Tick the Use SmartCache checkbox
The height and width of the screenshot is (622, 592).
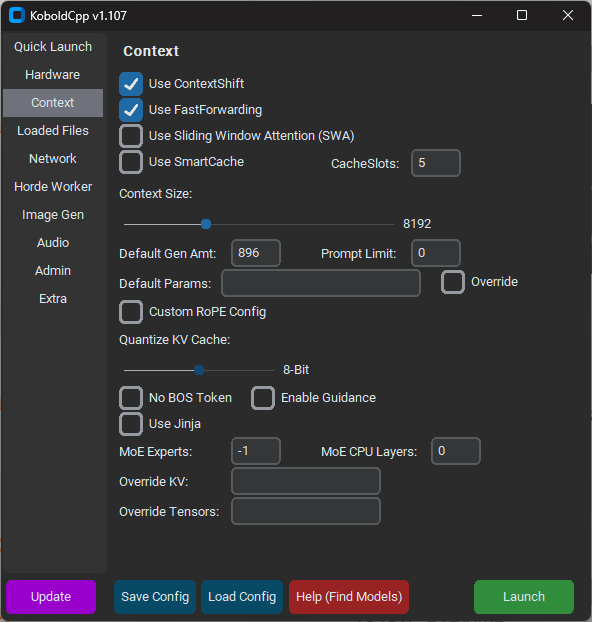coord(131,162)
